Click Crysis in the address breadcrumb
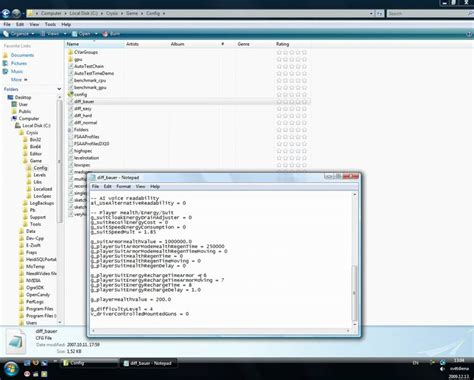The height and width of the screenshot is (380, 474). point(112,13)
